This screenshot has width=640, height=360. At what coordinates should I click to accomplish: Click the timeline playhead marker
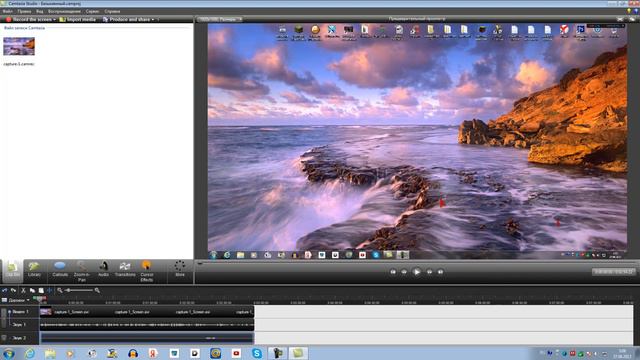click(41, 300)
